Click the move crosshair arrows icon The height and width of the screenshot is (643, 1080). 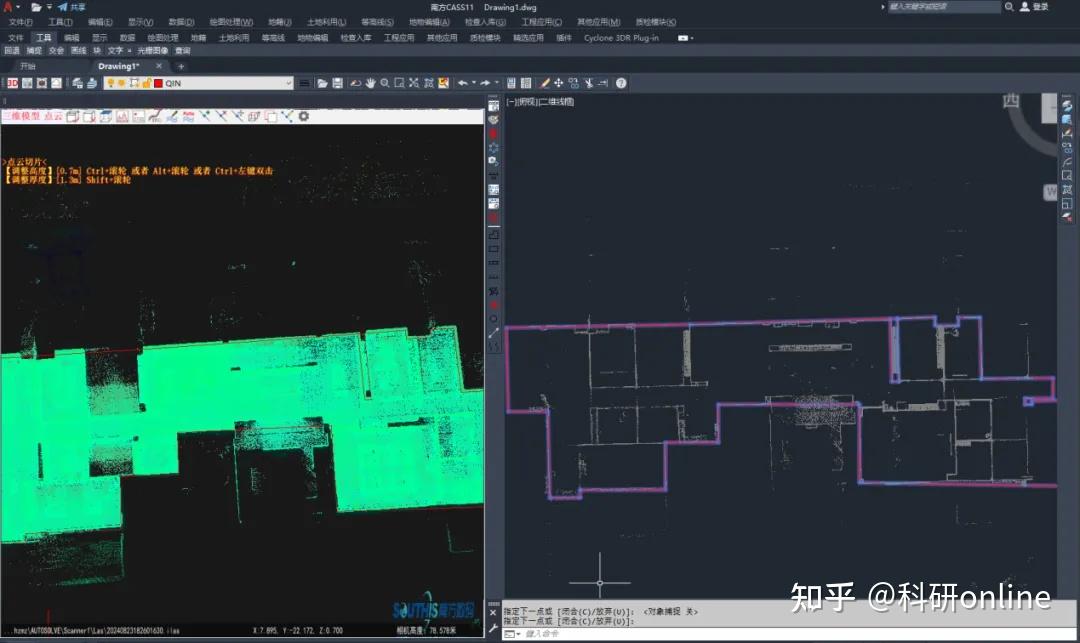click(x=559, y=83)
